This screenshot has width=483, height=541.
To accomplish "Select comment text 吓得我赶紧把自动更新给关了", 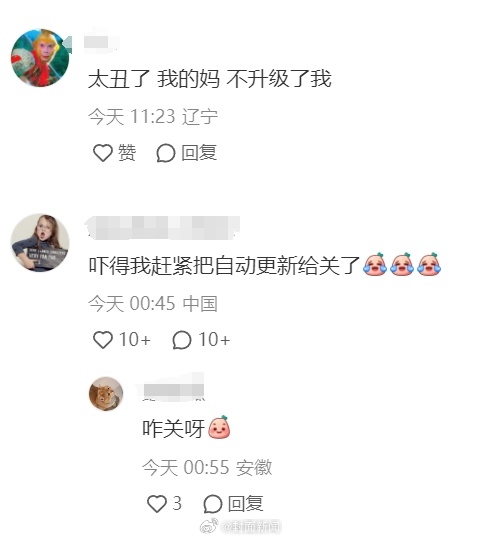I will (x=225, y=265).
